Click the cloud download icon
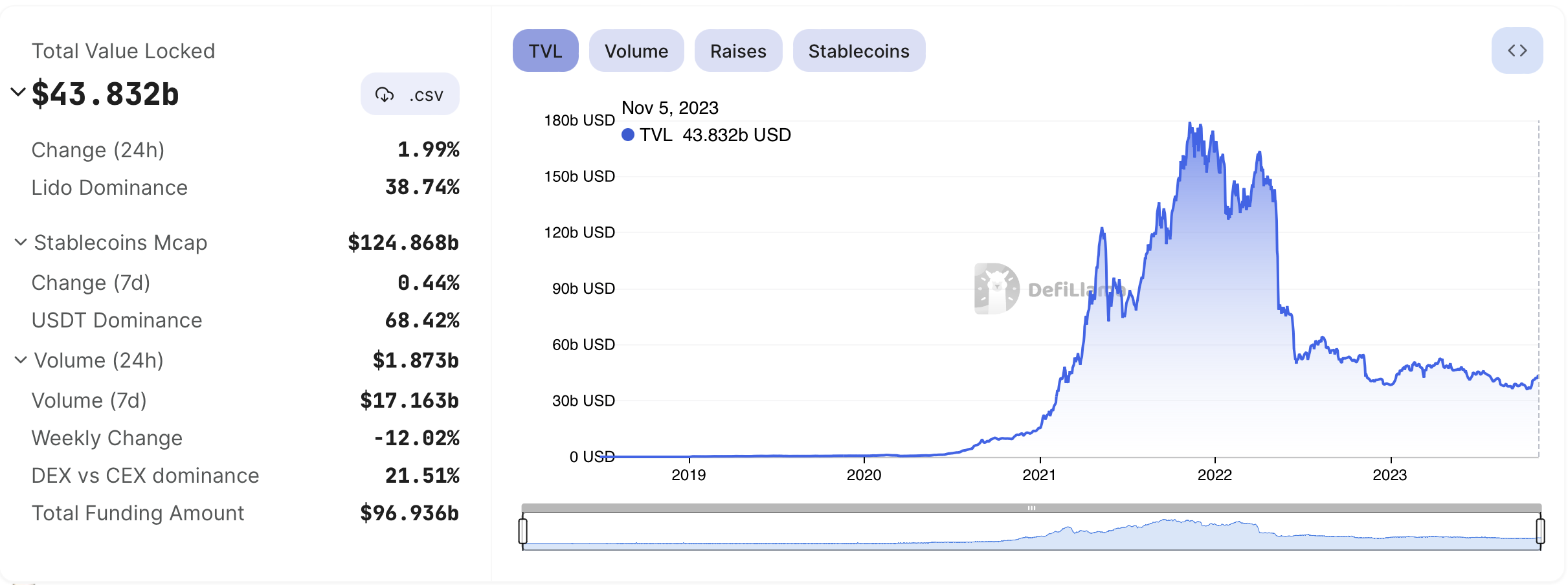1568x585 pixels. [x=385, y=95]
